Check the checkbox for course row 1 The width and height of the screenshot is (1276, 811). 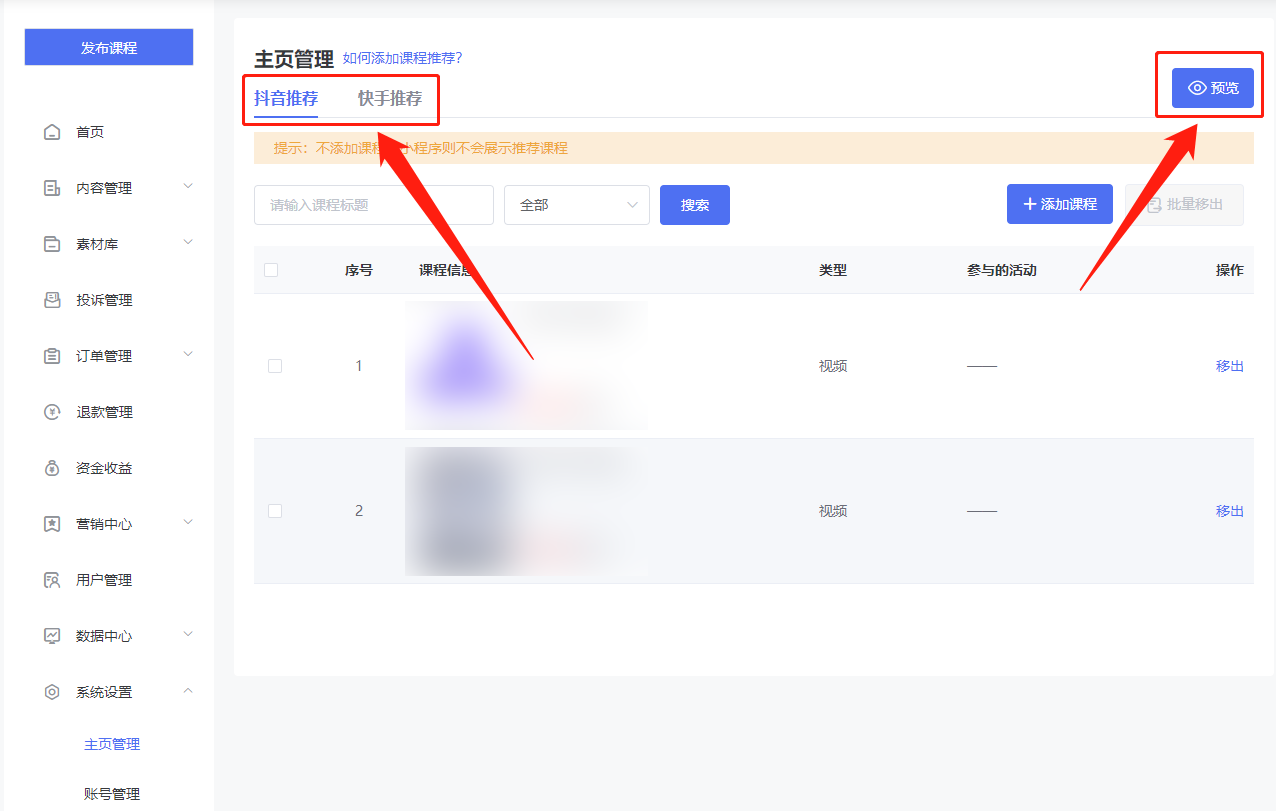[x=275, y=366]
